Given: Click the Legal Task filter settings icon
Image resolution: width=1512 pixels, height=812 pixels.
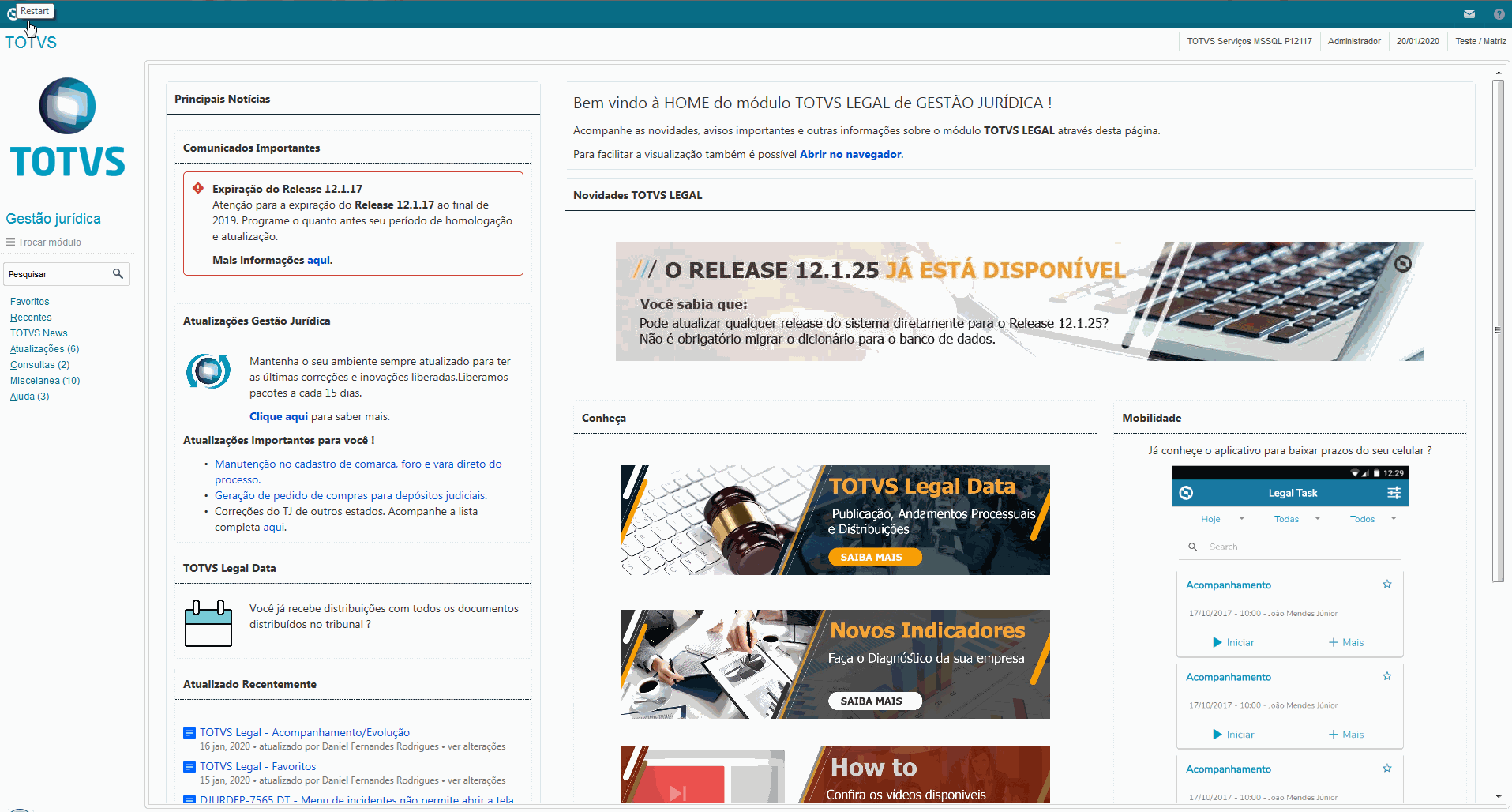Looking at the screenshot, I should (x=1394, y=493).
